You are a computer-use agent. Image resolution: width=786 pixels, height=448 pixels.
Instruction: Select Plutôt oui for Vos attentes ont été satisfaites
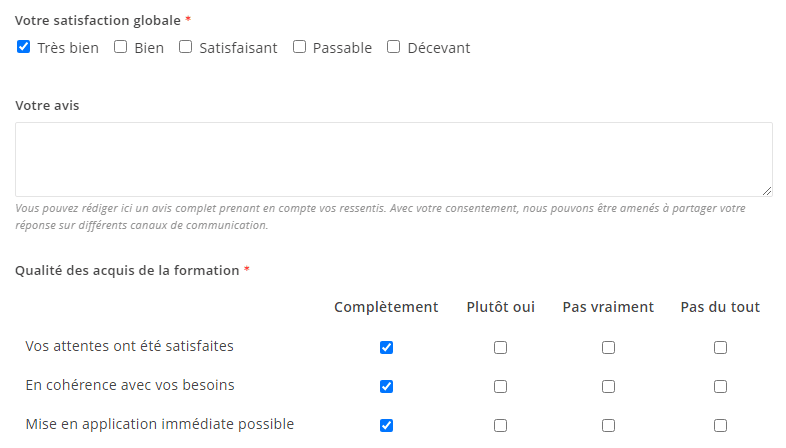tap(500, 347)
